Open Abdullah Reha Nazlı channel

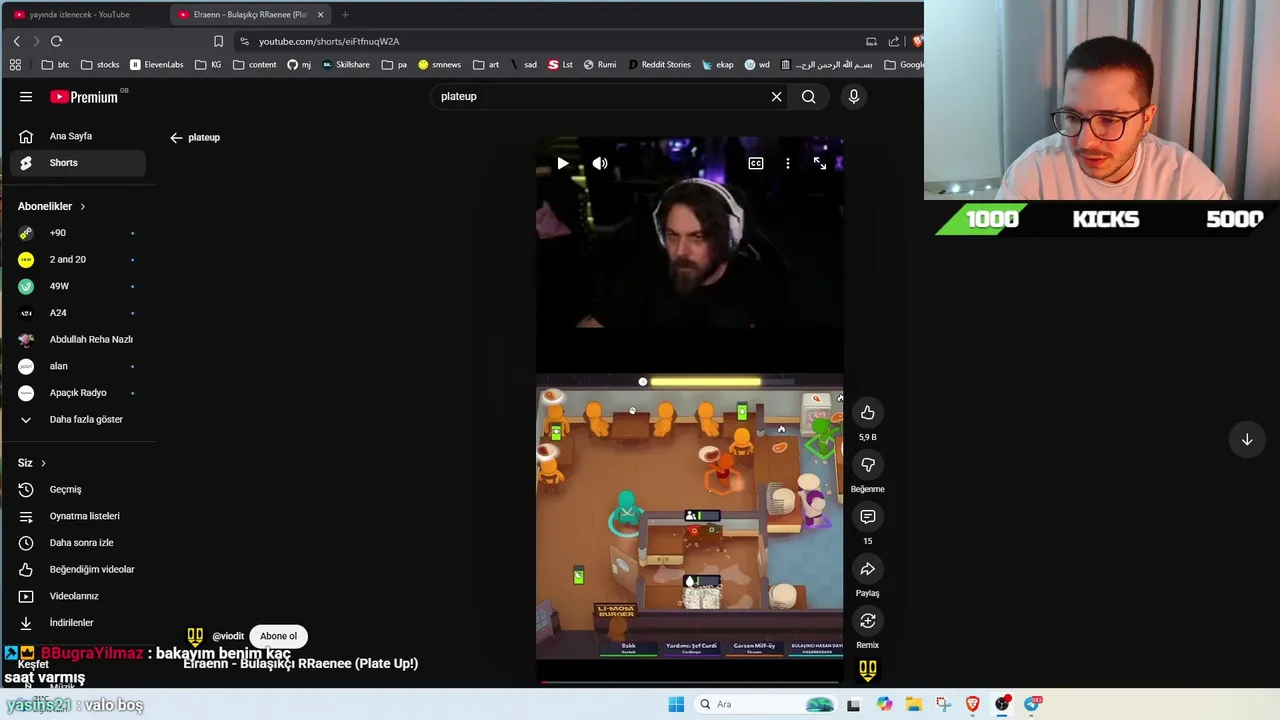[x=78, y=339]
